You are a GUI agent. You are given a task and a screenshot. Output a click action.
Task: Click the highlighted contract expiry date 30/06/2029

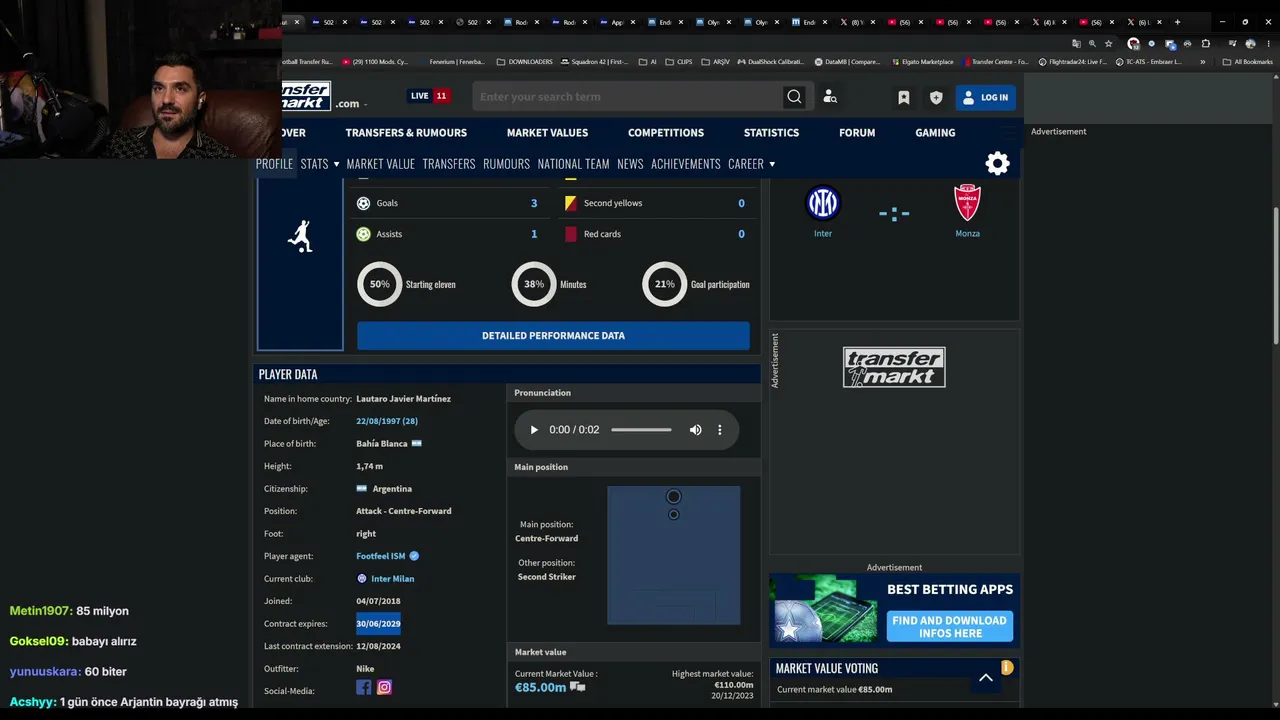point(378,624)
